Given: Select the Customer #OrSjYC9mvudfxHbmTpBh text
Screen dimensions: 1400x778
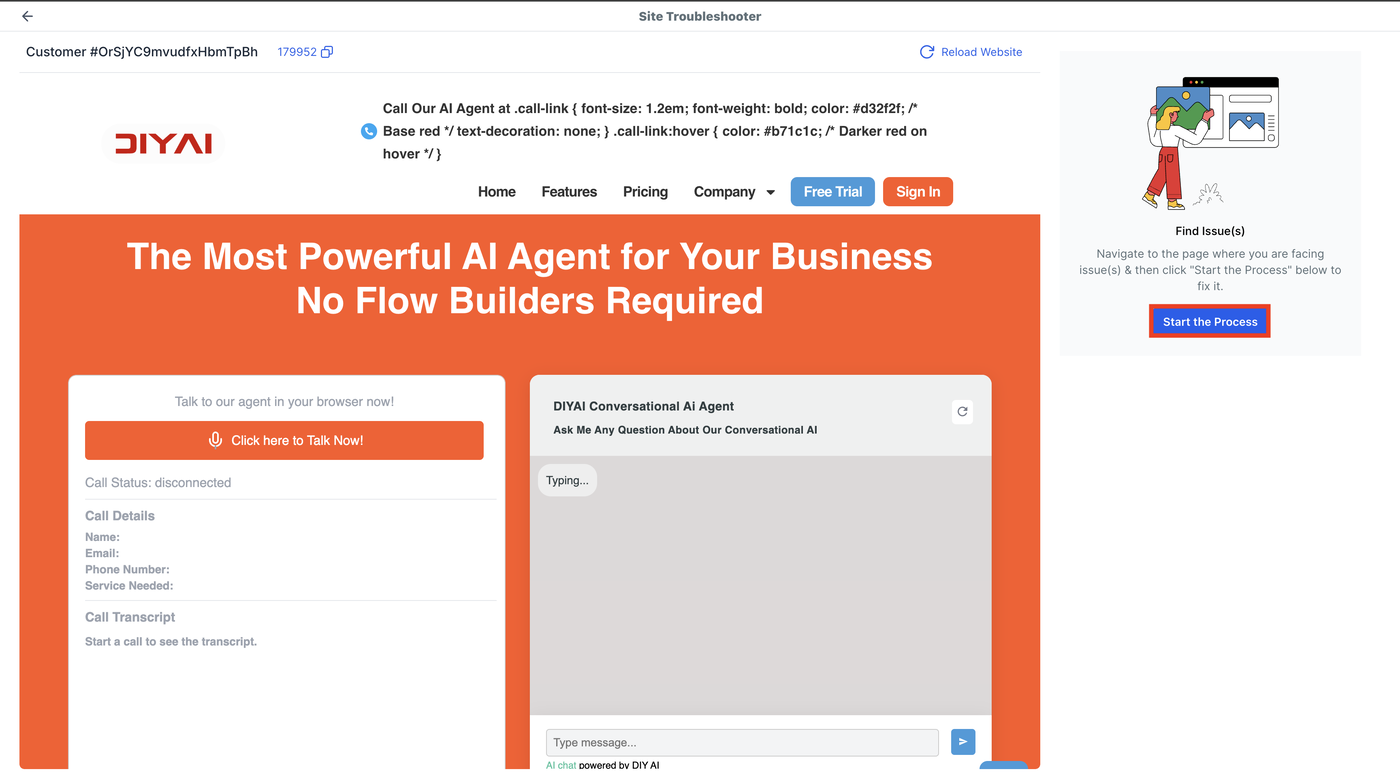Looking at the screenshot, I should pyautogui.click(x=142, y=52).
